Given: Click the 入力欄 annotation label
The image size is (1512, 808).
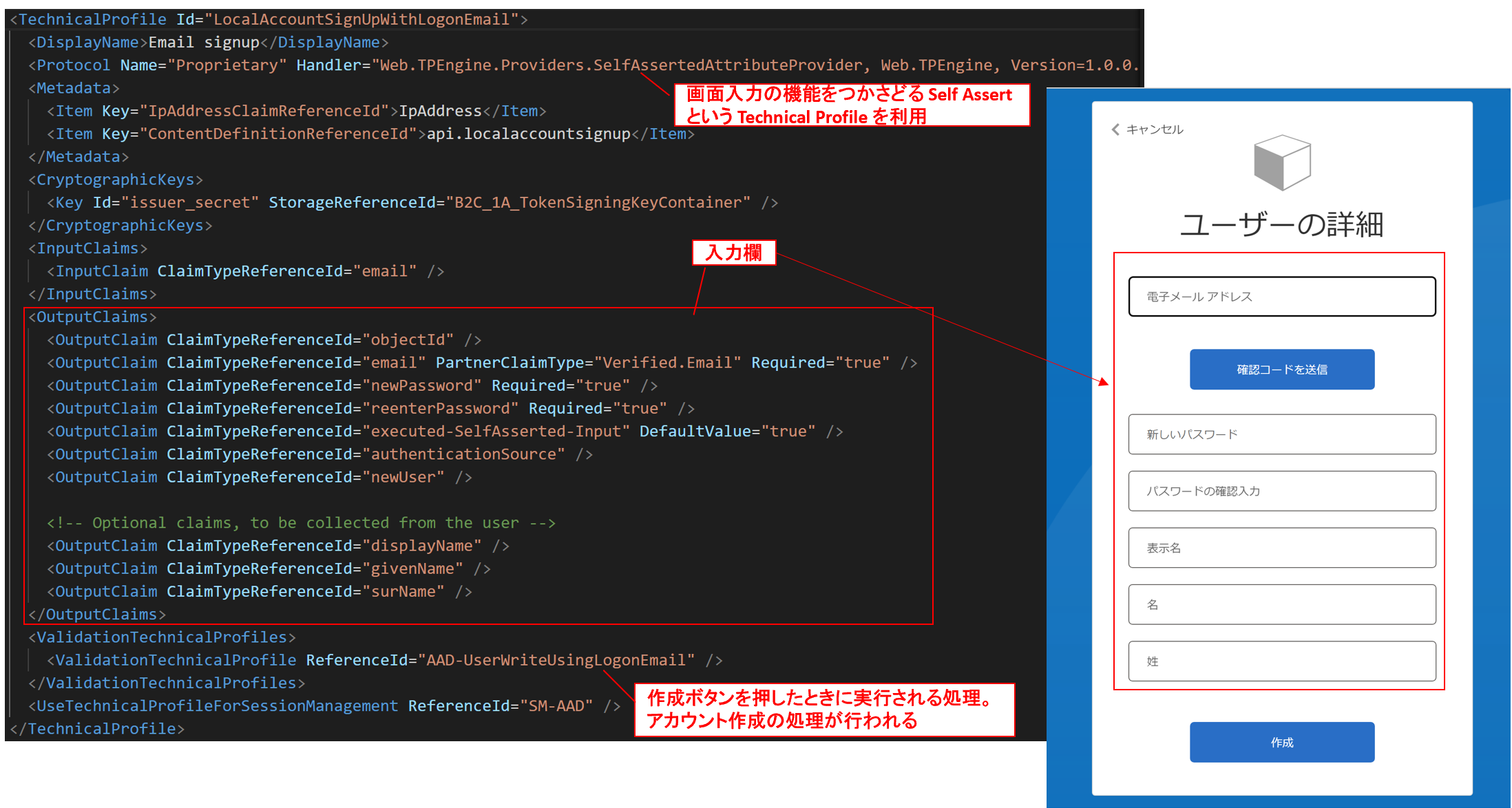Looking at the screenshot, I should (734, 253).
